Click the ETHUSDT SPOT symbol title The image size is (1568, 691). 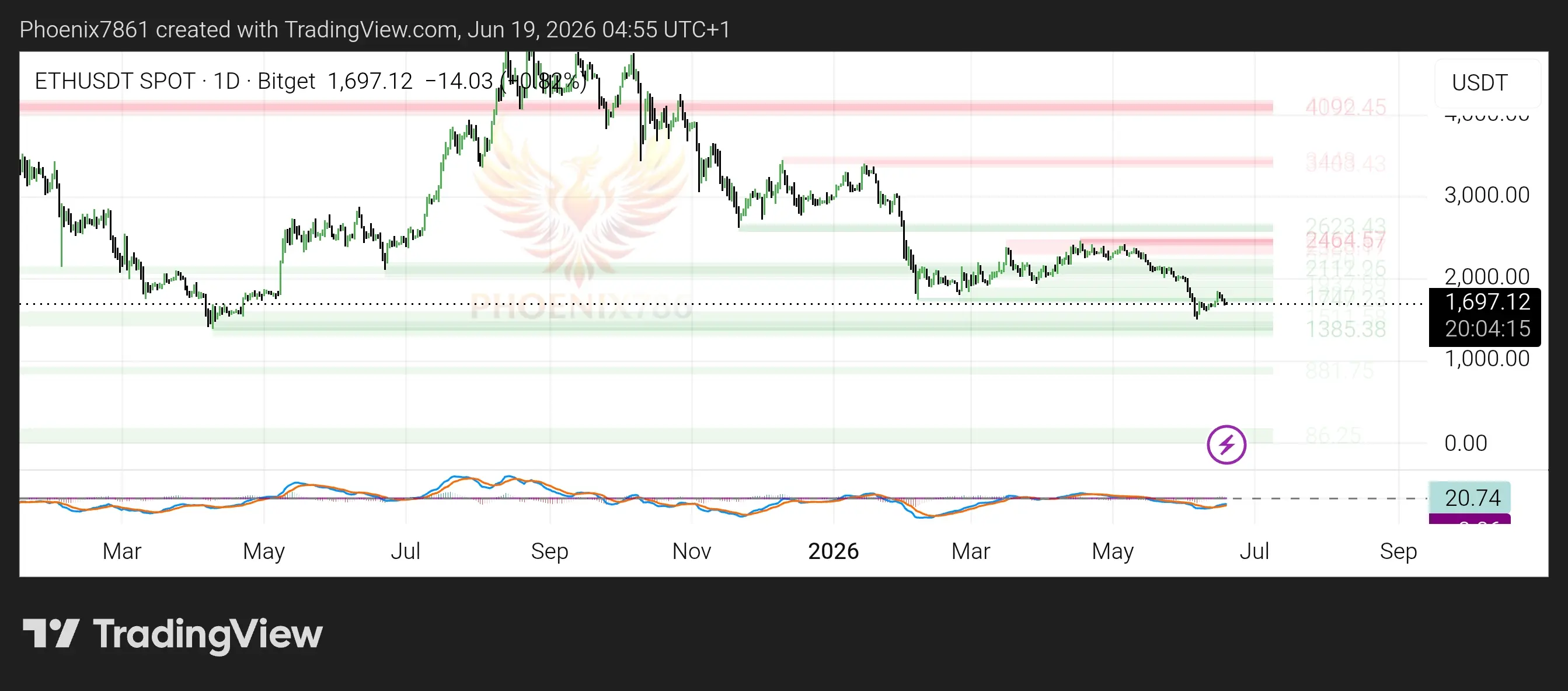coord(114,81)
